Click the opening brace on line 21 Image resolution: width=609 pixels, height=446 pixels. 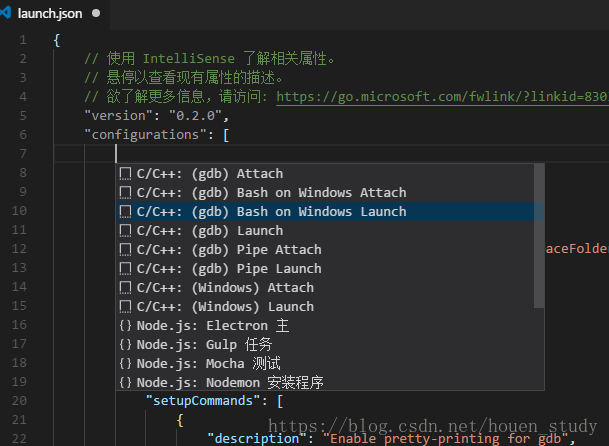pyautogui.click(x=180, y=420)
